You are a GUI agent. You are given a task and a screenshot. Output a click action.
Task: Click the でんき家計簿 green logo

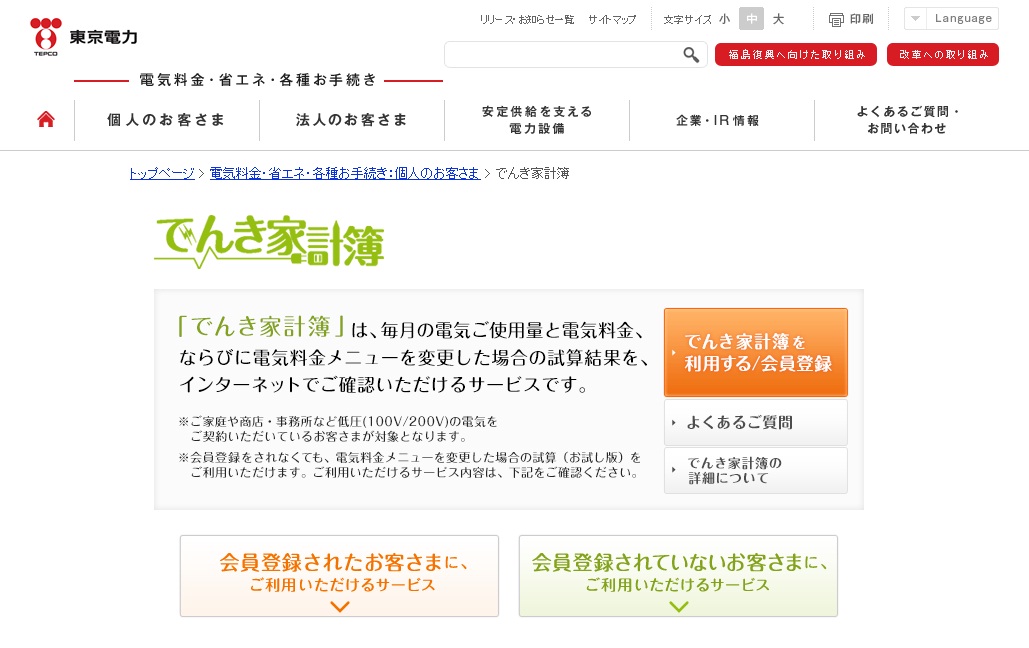click(269, 242)
